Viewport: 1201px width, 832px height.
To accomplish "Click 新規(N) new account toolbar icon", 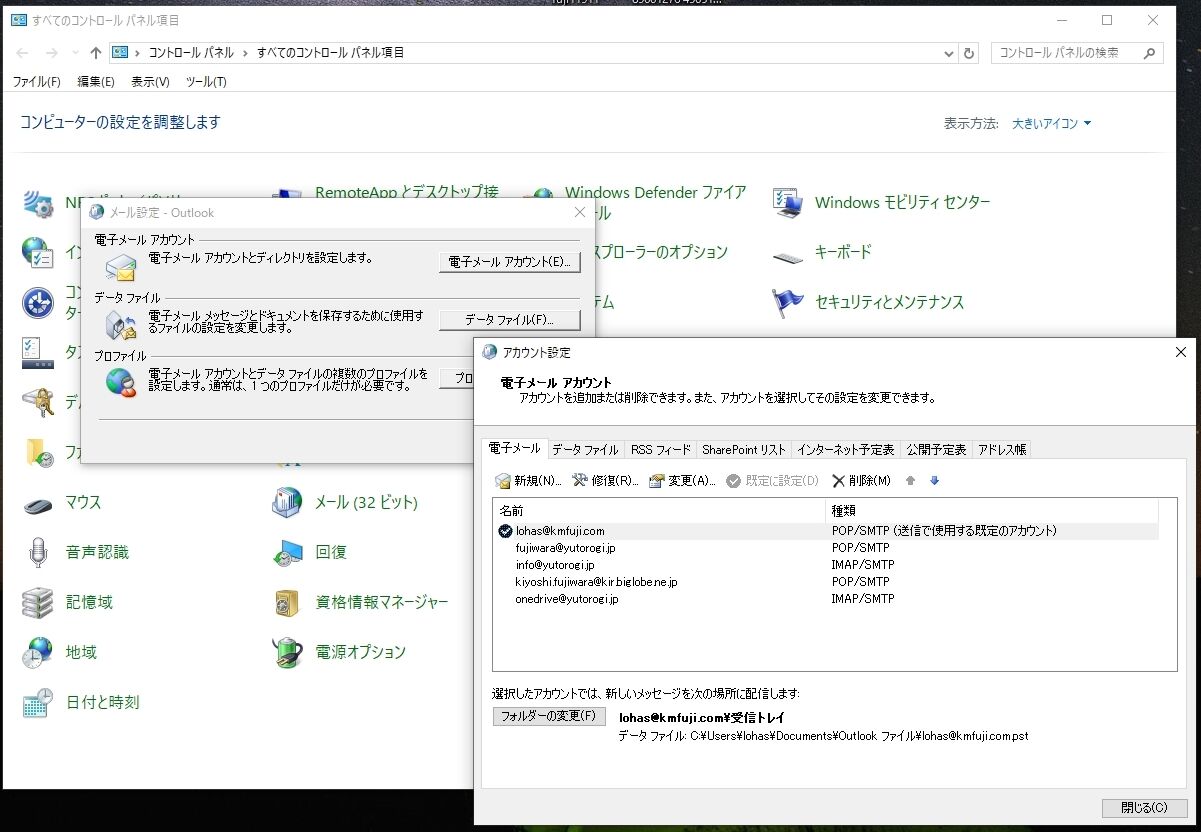I will point(504,481).
